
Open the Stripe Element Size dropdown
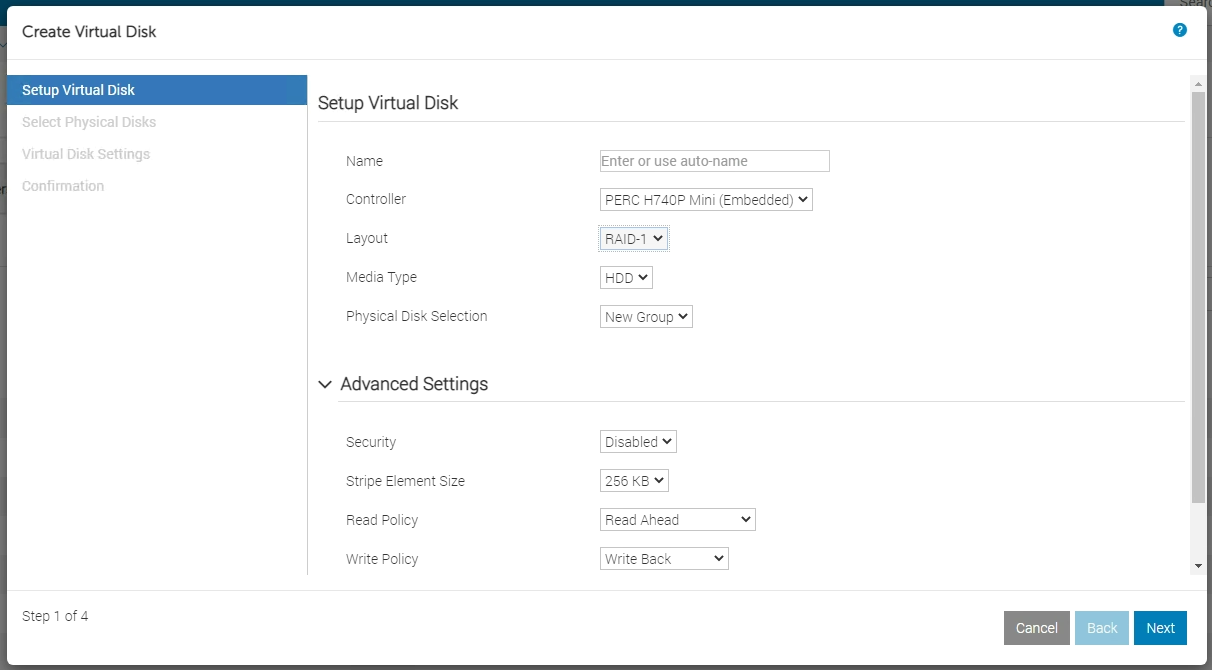(634, 480)
